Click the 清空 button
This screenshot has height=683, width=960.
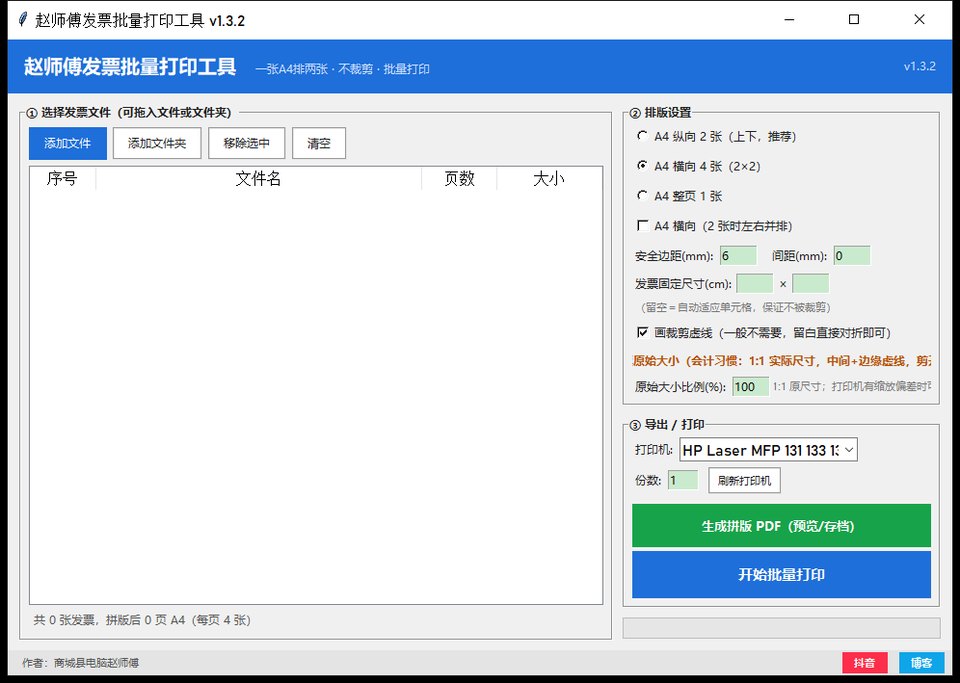(318, 143)
